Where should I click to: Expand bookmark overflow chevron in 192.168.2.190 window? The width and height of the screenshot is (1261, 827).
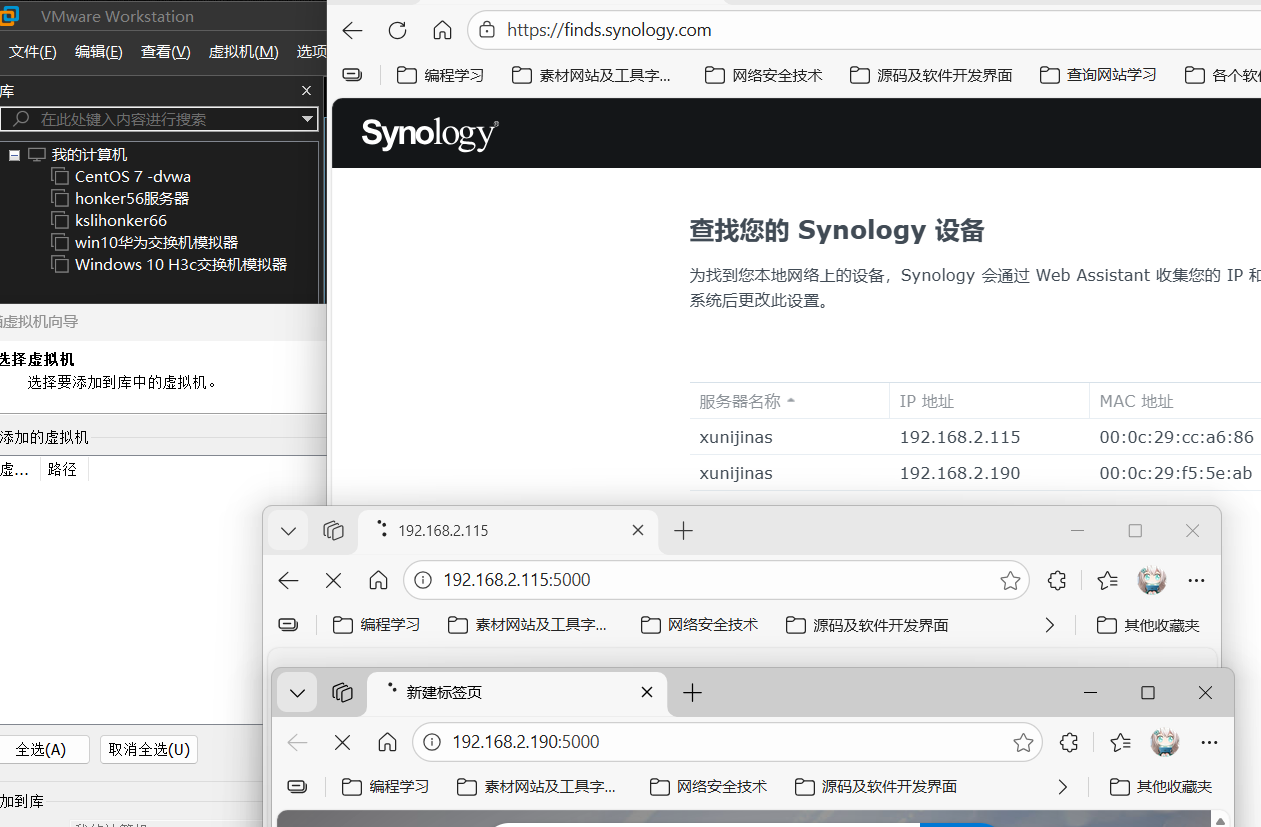coord(1062,787)
